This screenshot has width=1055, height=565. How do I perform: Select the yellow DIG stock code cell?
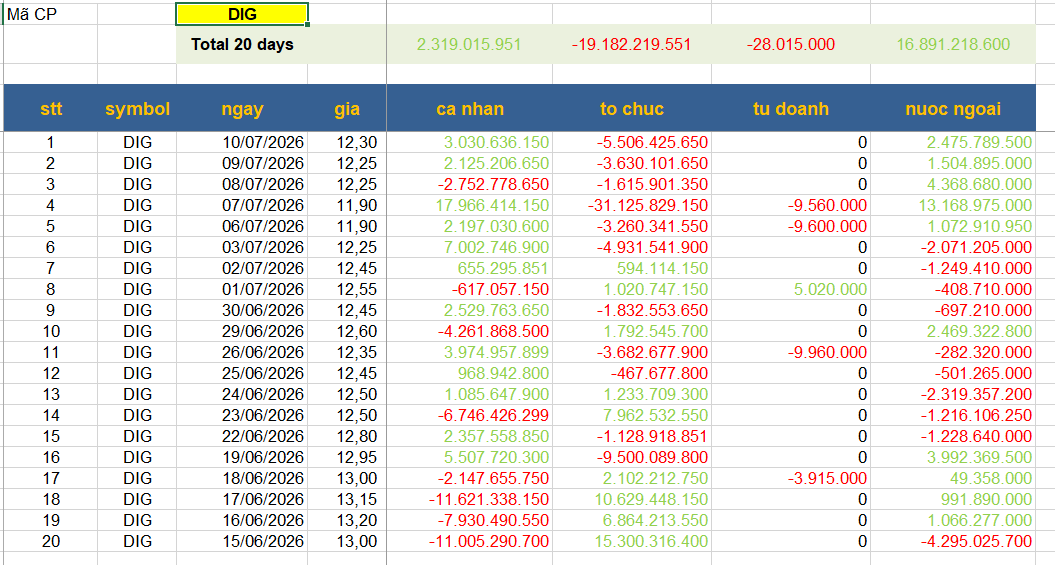tap(242, 14)
